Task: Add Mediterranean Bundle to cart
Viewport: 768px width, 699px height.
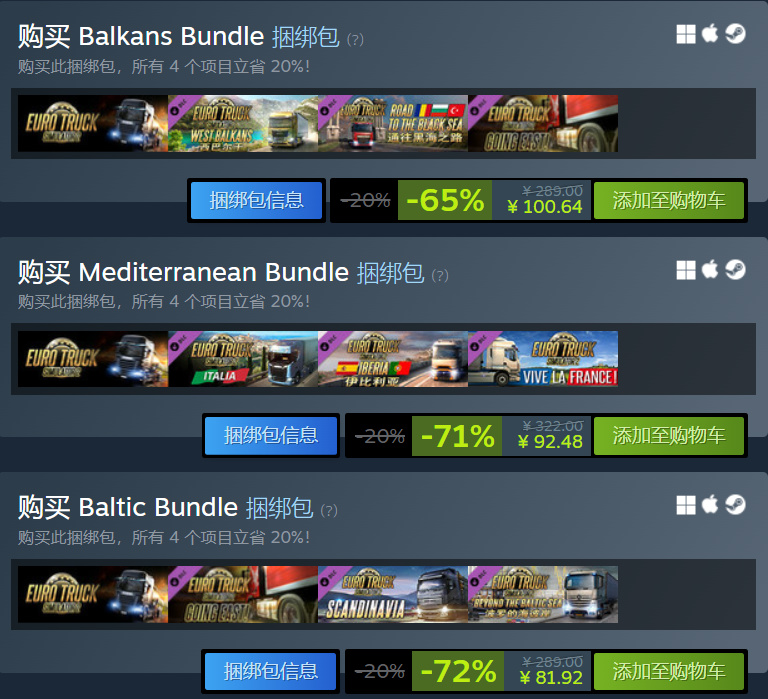Action: click(669, 435)
